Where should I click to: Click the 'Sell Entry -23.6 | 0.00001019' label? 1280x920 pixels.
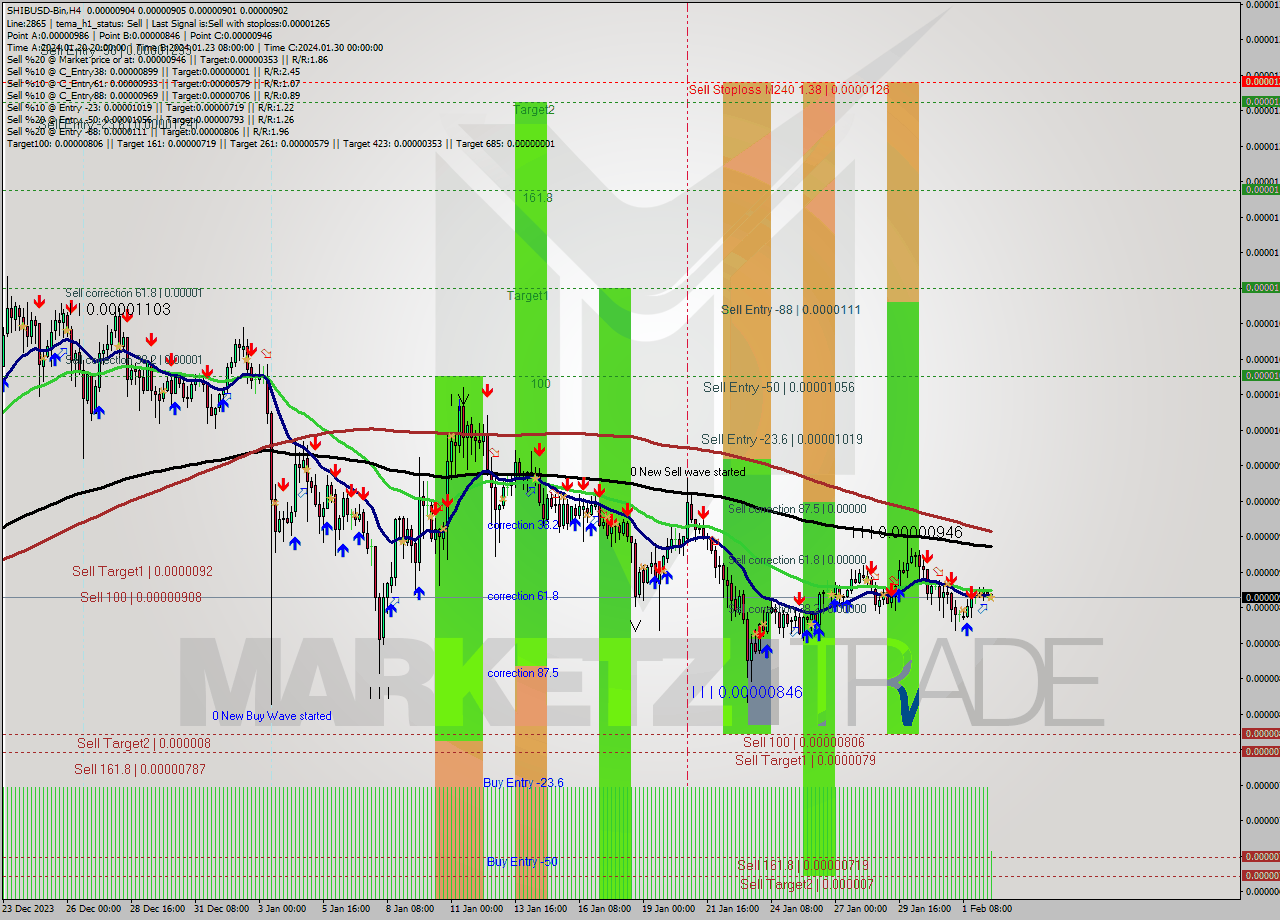[782, 439]
